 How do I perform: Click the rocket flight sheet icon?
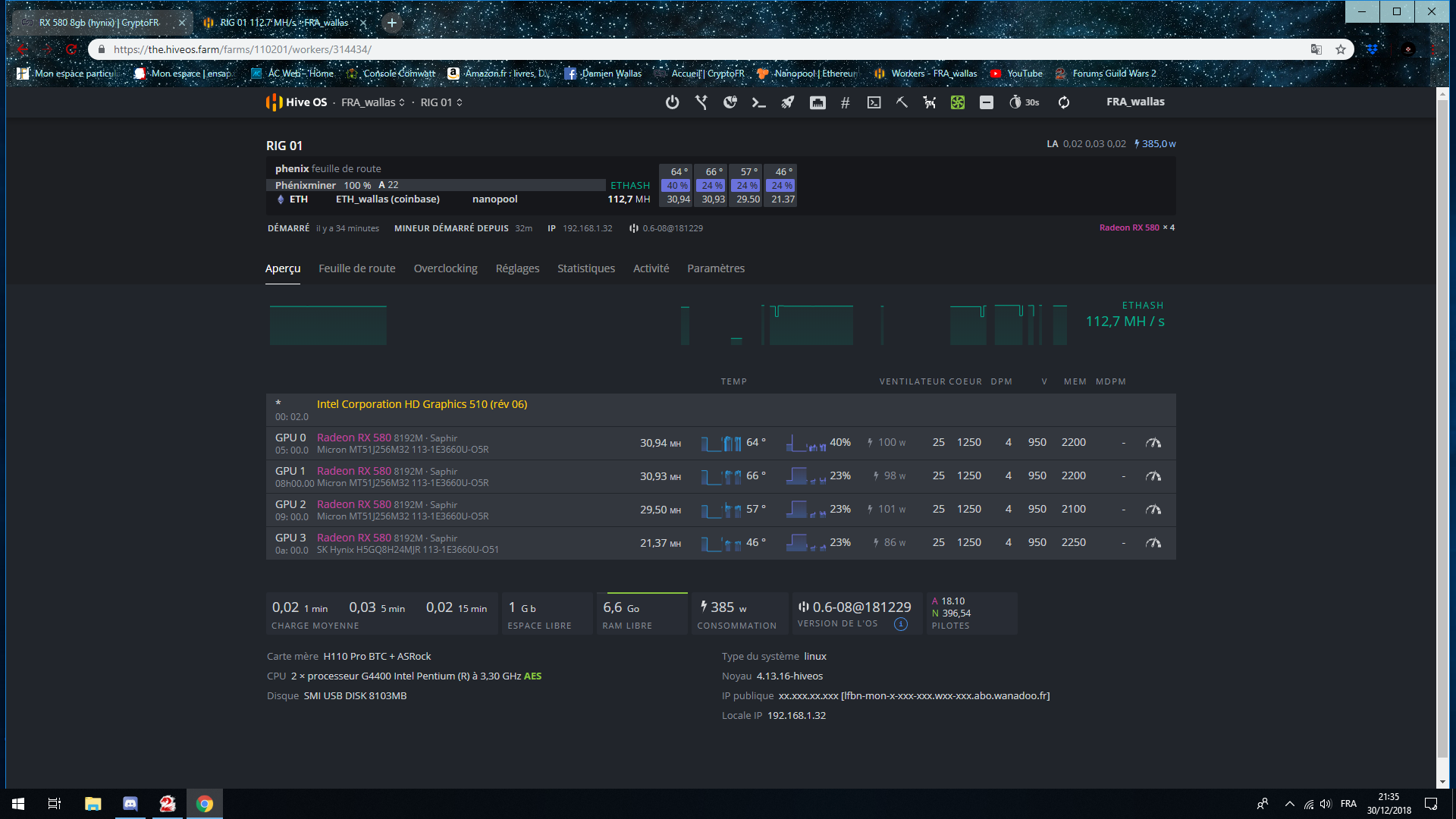(788, 102)
